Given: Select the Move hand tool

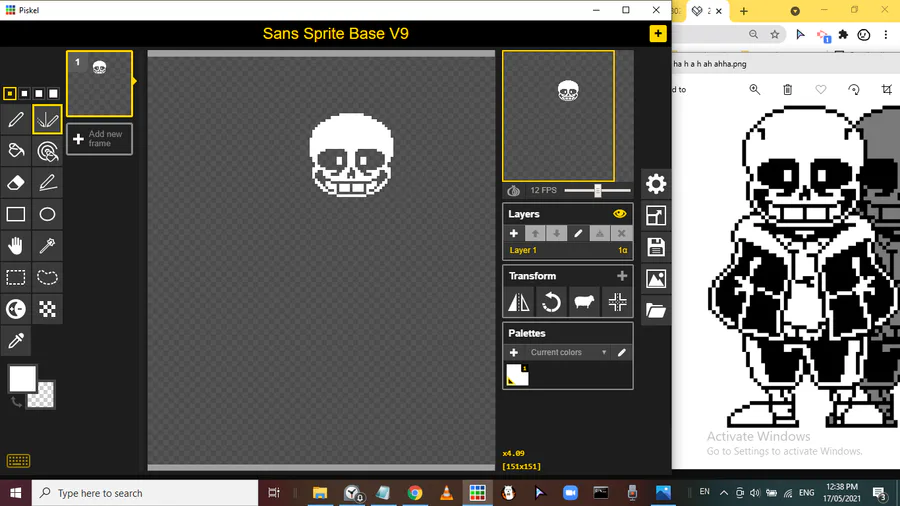Looking at the screenshot, I should coord(16,246).
